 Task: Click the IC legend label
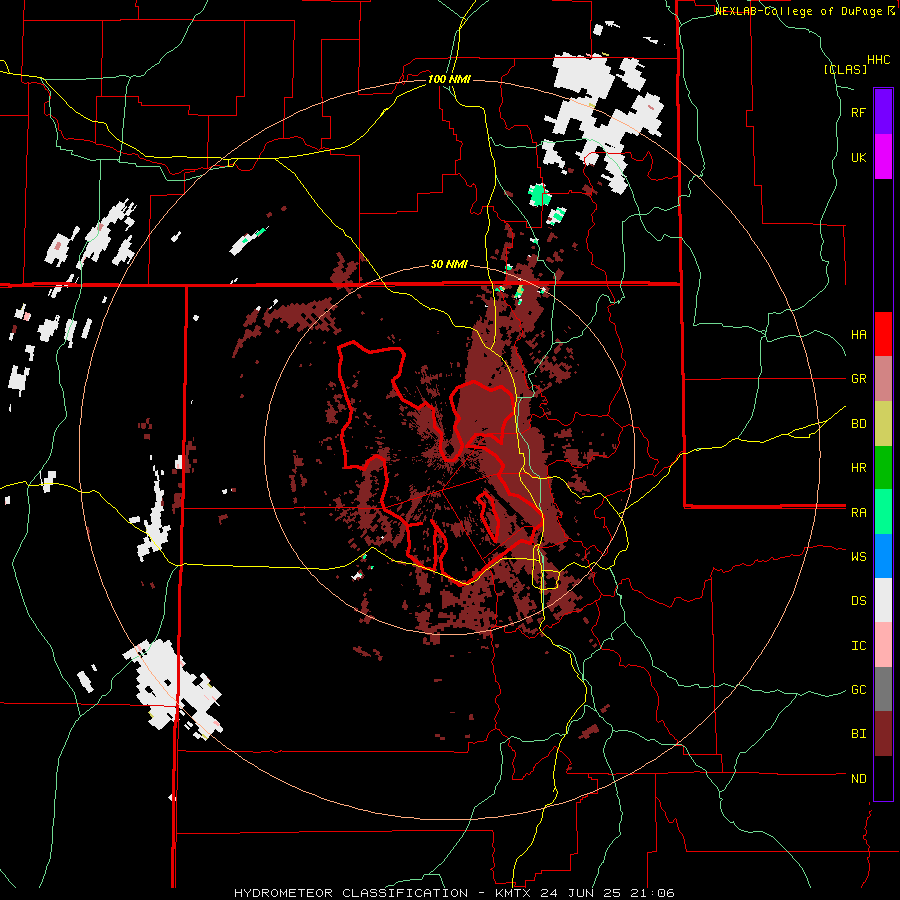(858, 646)
